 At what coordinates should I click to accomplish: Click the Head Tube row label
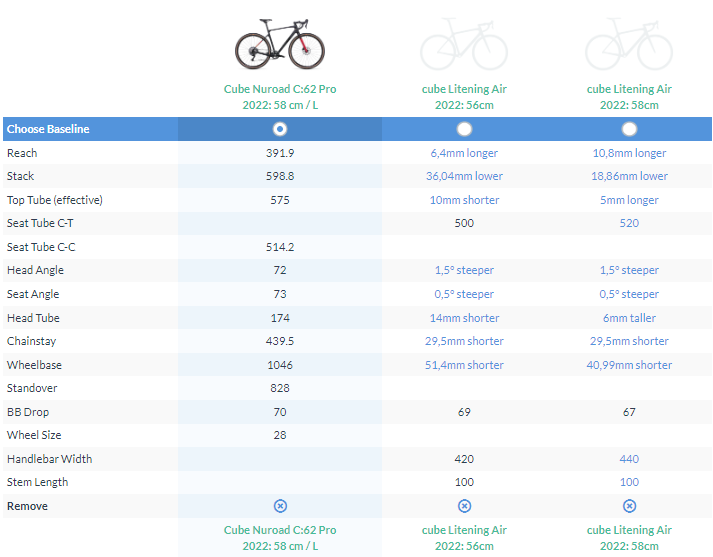[x=33, y=318]
